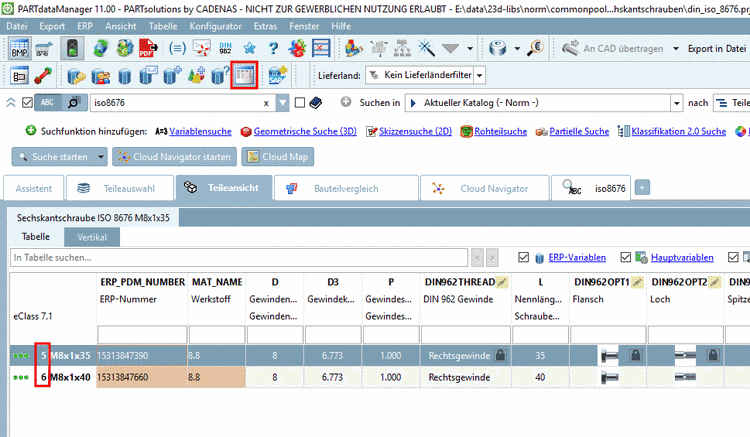This screenshot has height=437, width=750.
Task: Click the highlighted table window icon
Action: click(244, 76)
